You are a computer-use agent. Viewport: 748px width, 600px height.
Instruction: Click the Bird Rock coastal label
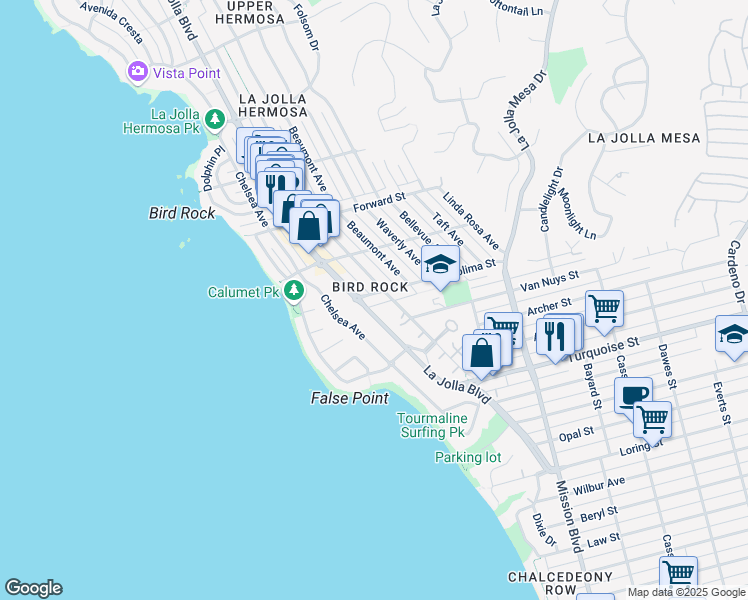click(182, 213)
